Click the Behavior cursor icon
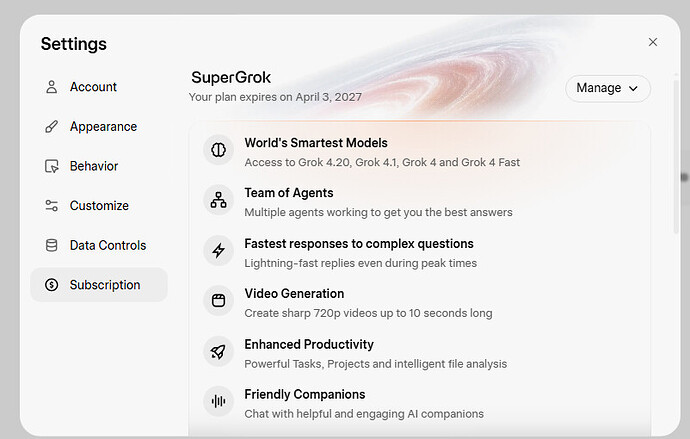The height and width of the screenshot is (439, 690). (x=51, y=166)
